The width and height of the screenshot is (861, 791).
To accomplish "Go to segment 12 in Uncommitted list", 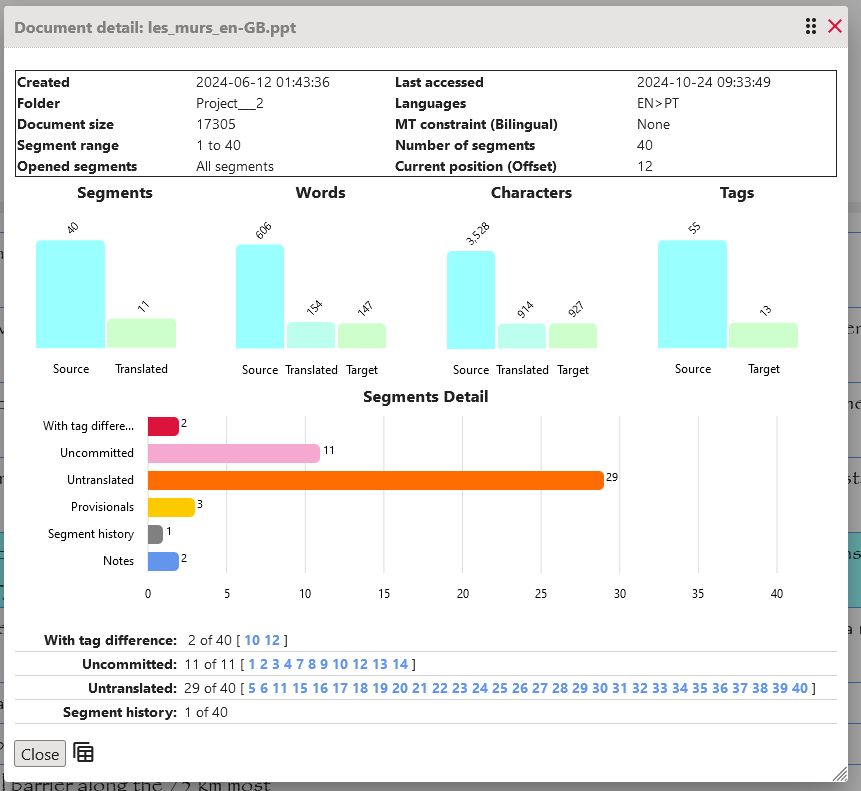I will click(360, 664).
